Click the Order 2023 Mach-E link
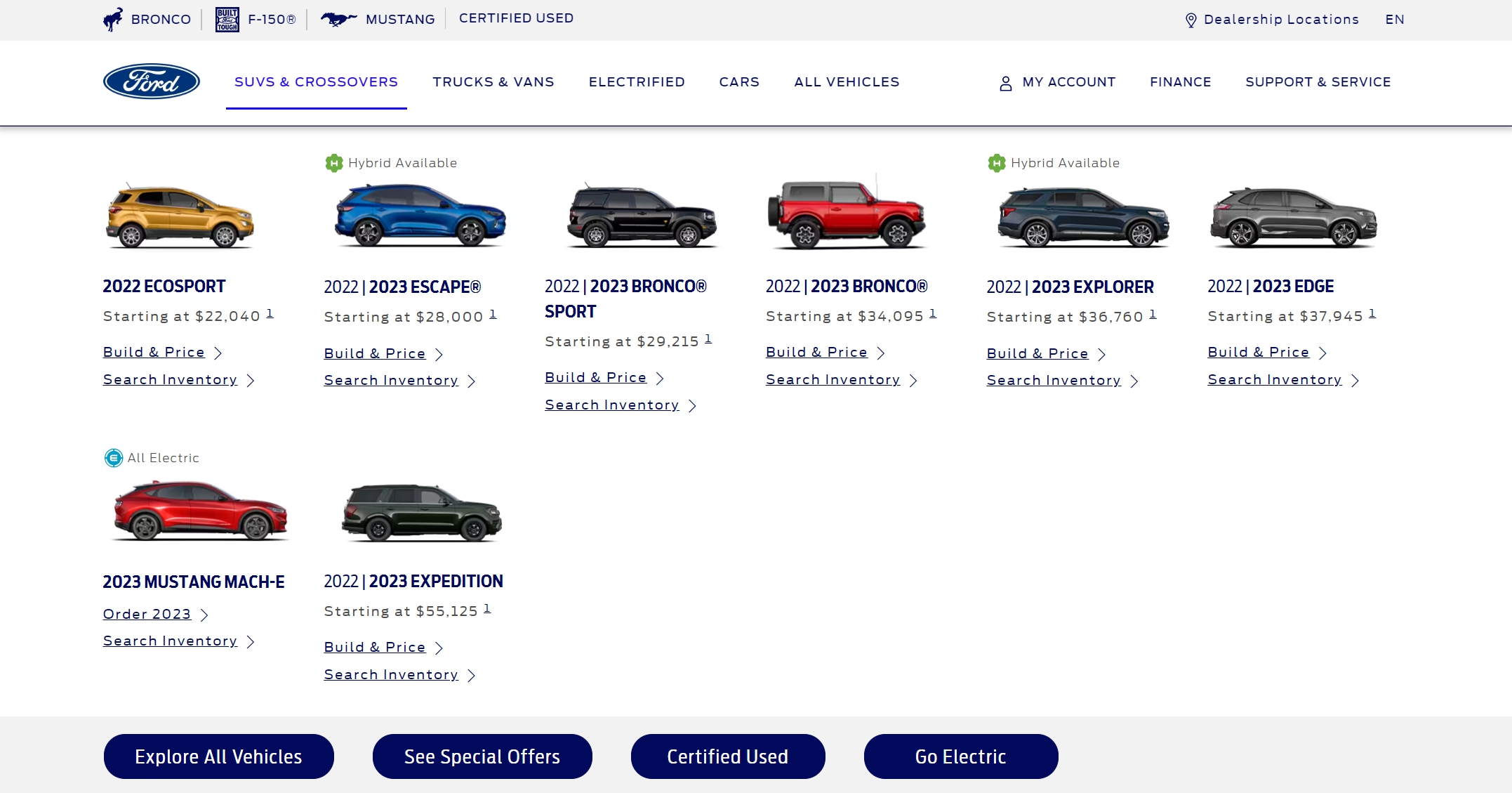This screenshot has height=793, width=1512. click(147, 614)
